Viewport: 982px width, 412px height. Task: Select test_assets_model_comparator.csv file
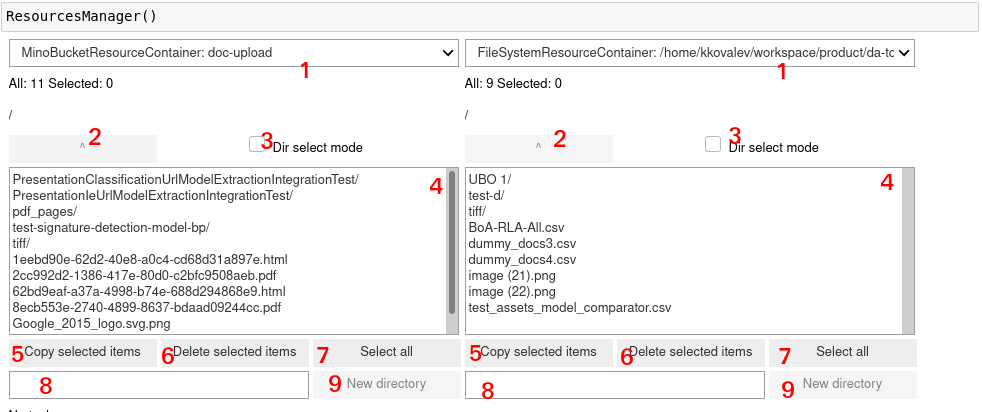(x=570, y=308)
